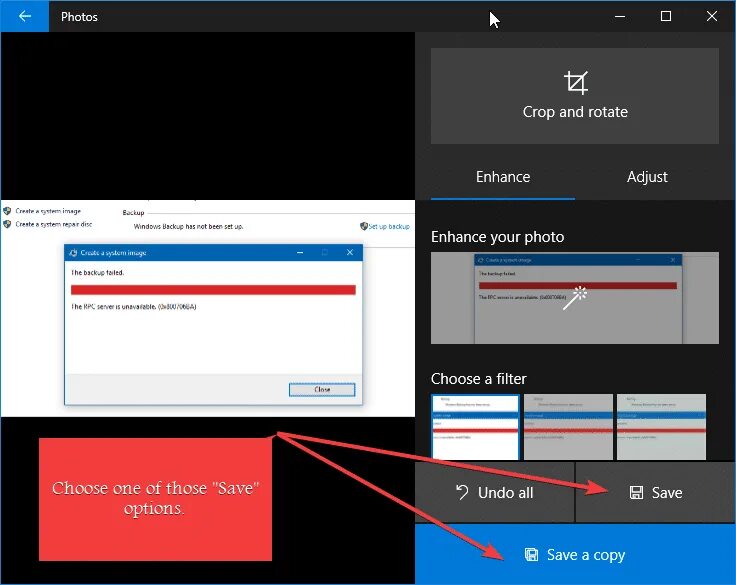Screen dimensions: 736x585
Task: Click Save a copy button
Action: point(575,554)
